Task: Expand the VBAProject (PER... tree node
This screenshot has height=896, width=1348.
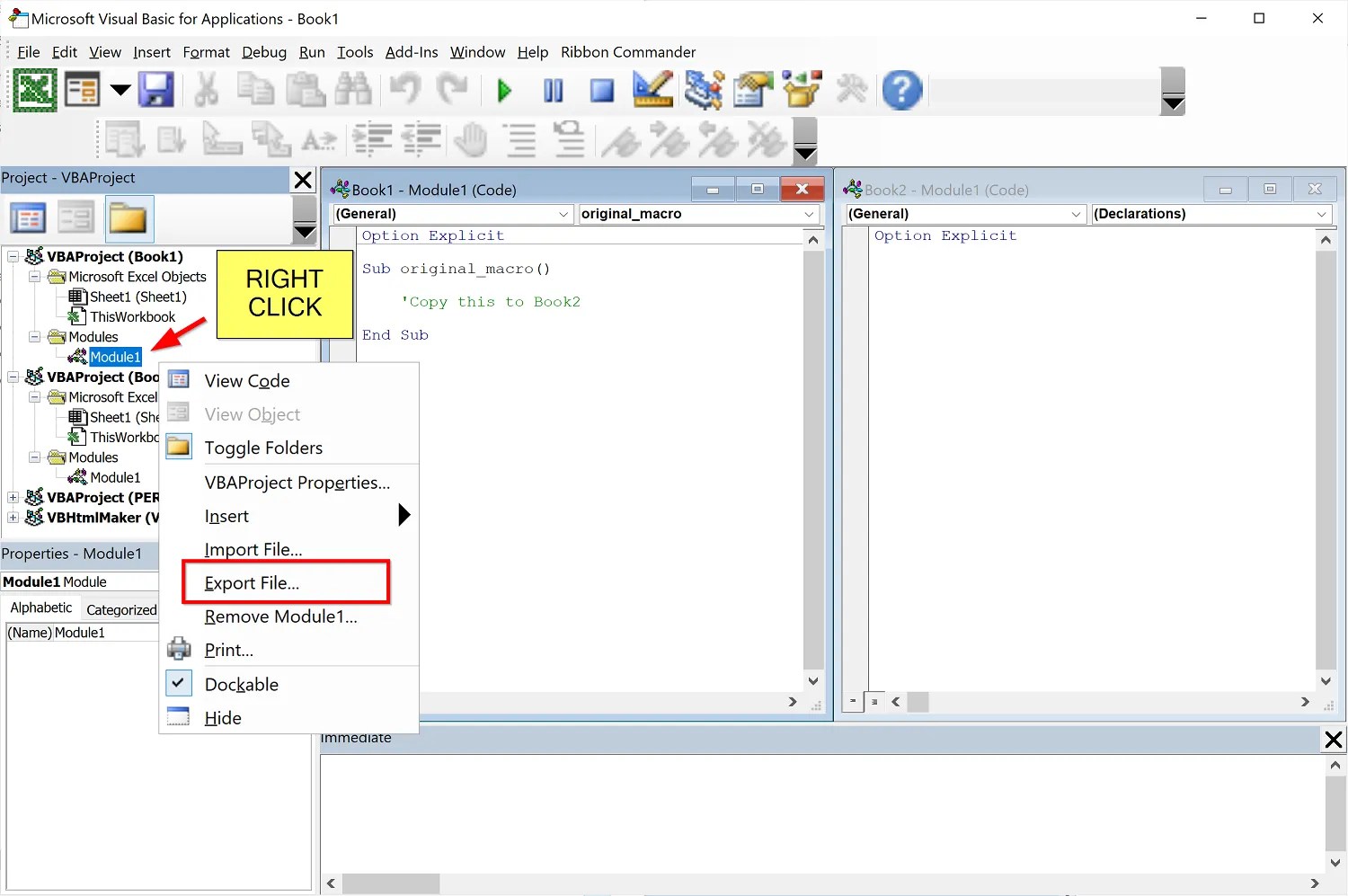Action: point(13,497)
